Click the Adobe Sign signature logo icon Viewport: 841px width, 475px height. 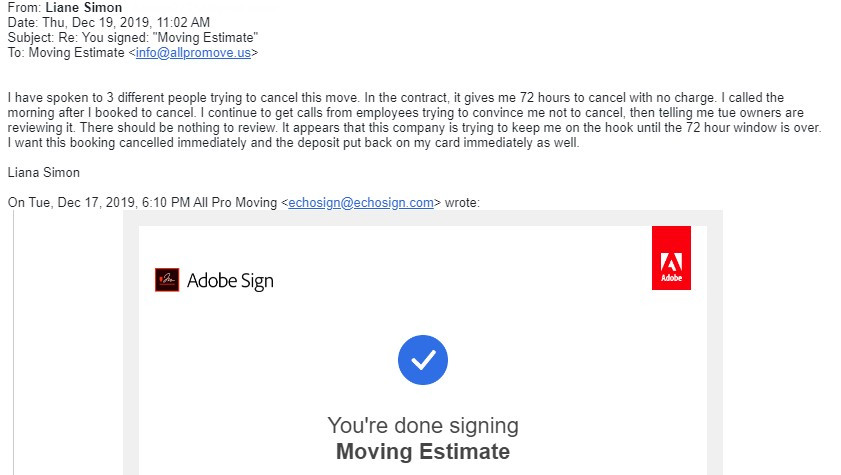click(167, 280)
